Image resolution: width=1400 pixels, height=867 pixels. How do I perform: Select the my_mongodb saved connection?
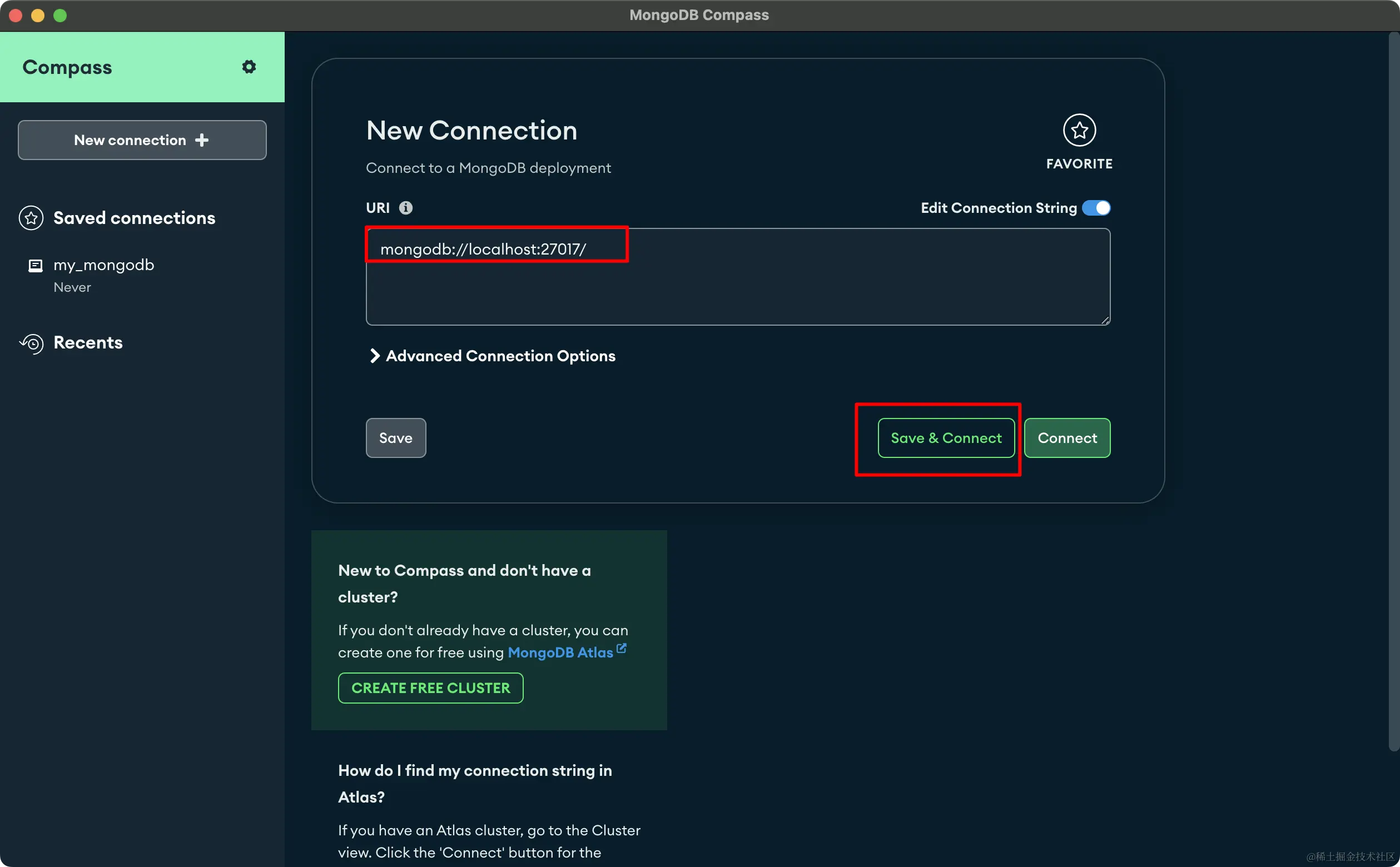click(x=104, y=265)
